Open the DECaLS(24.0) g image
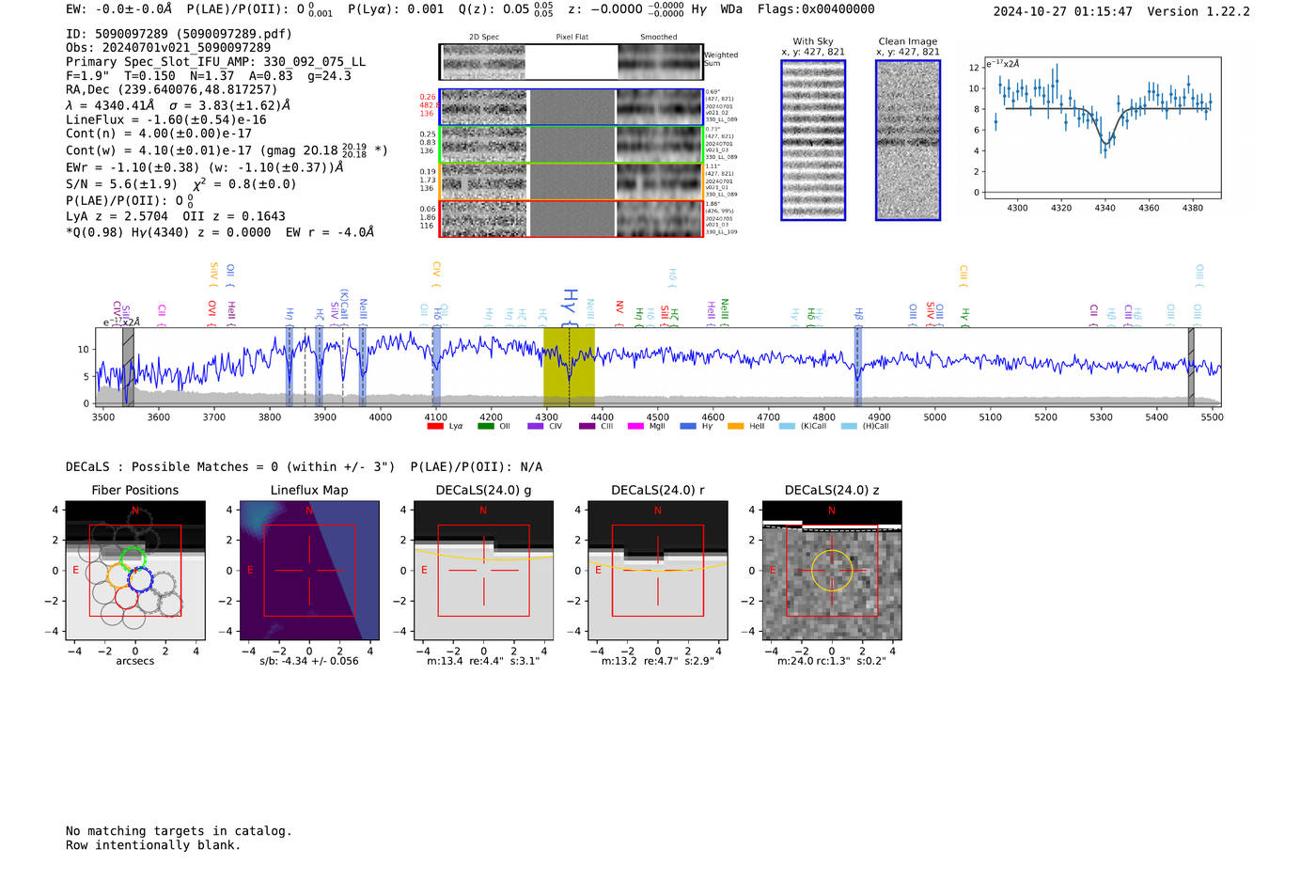The width and height of the screenshot is (1316, 896). point(484,571)
